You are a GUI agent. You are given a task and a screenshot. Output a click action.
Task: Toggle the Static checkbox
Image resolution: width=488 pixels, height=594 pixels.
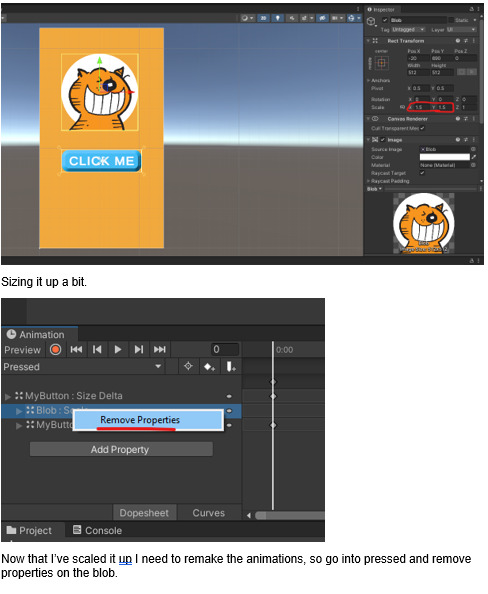click(451, 20)
